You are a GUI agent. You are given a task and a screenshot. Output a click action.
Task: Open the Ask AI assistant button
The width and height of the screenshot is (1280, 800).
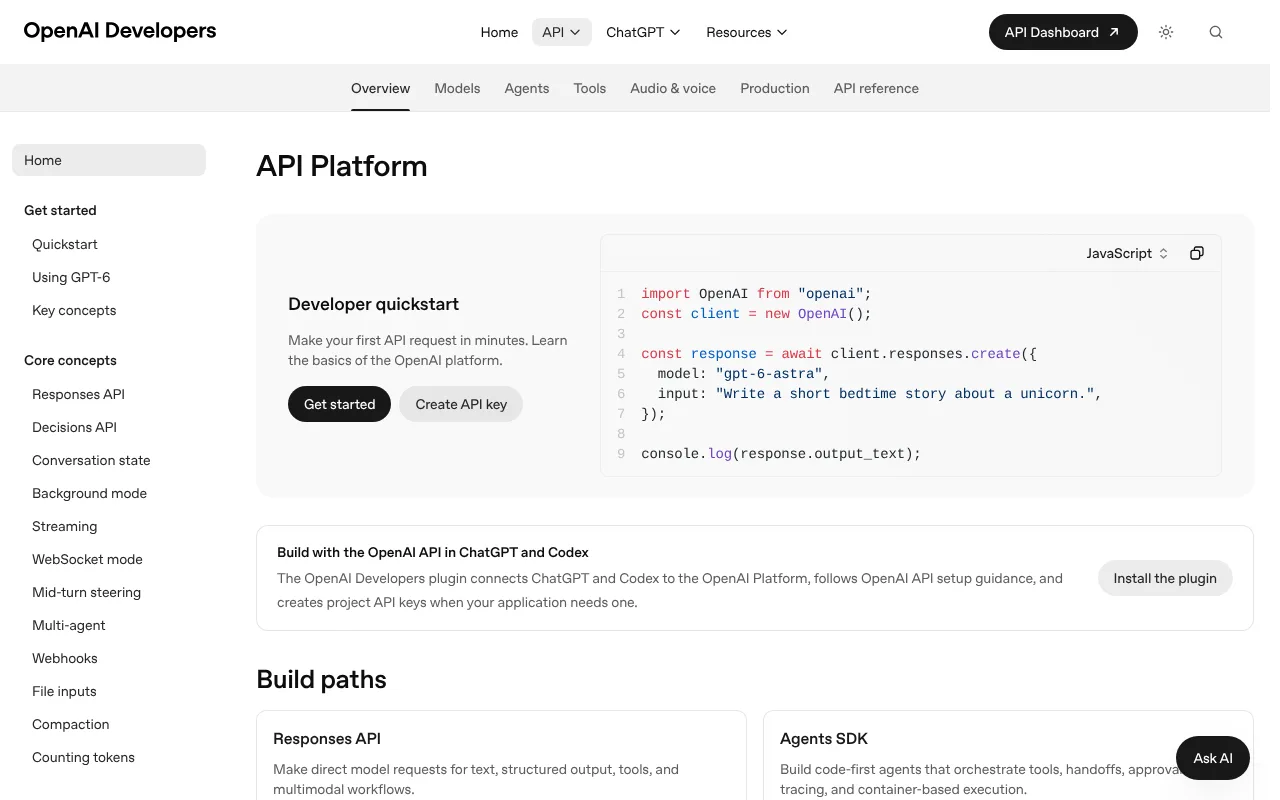1213,758
